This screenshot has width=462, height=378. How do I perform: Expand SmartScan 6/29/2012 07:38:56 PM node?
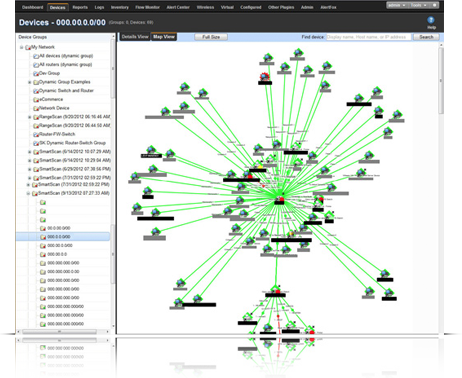point(29,169)
